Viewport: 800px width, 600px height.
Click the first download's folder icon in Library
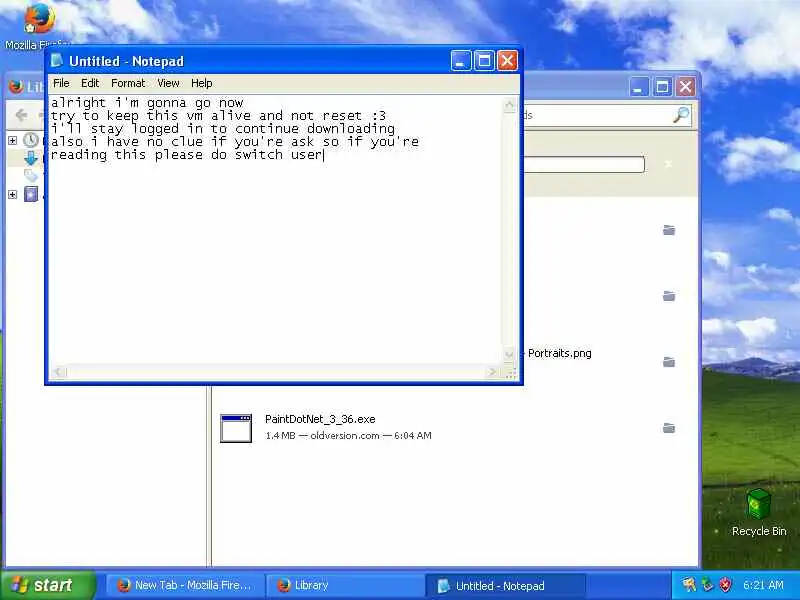point(669,231)
